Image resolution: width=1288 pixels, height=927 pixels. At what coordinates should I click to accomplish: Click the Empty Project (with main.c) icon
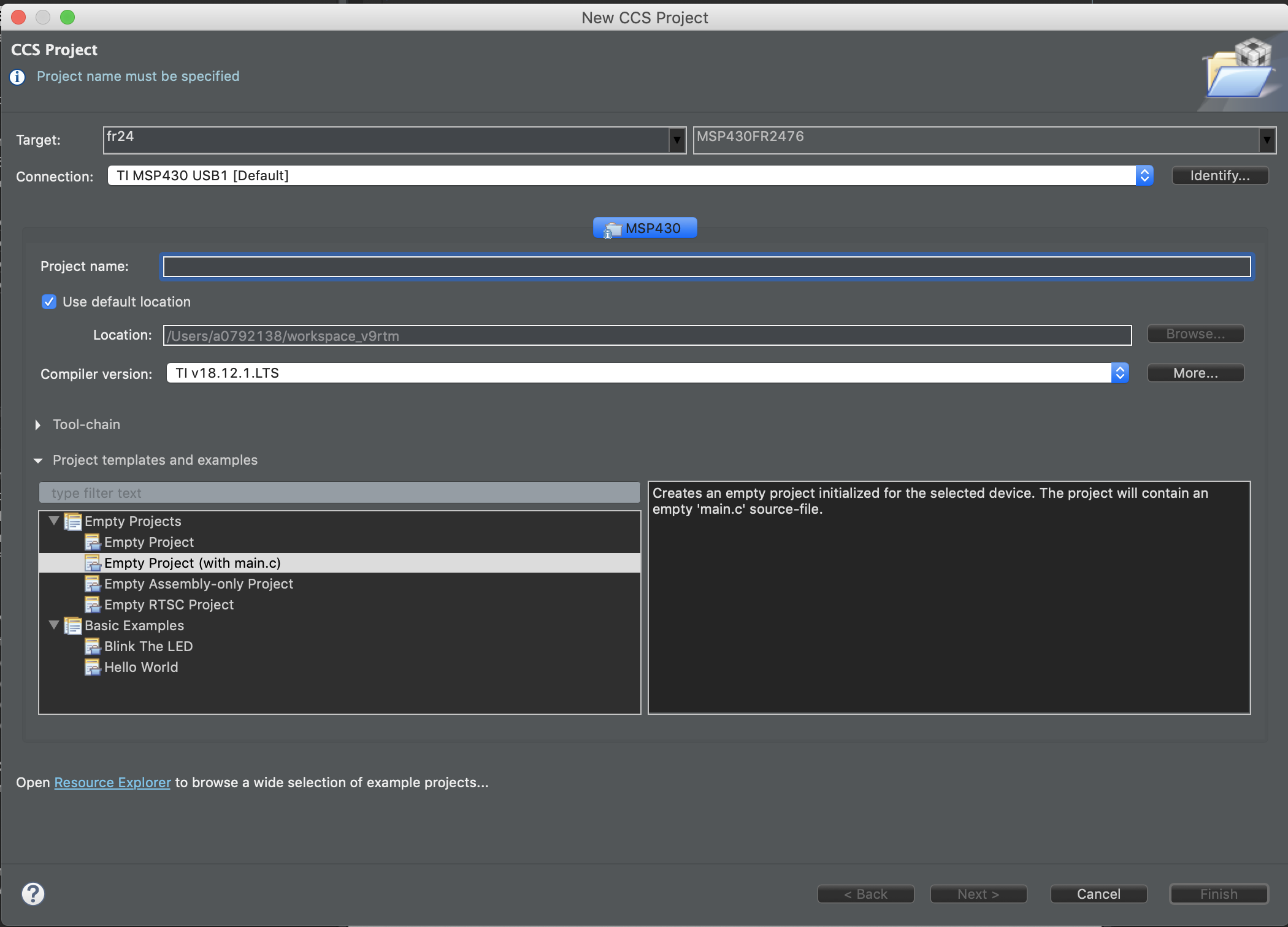point(93,563)
